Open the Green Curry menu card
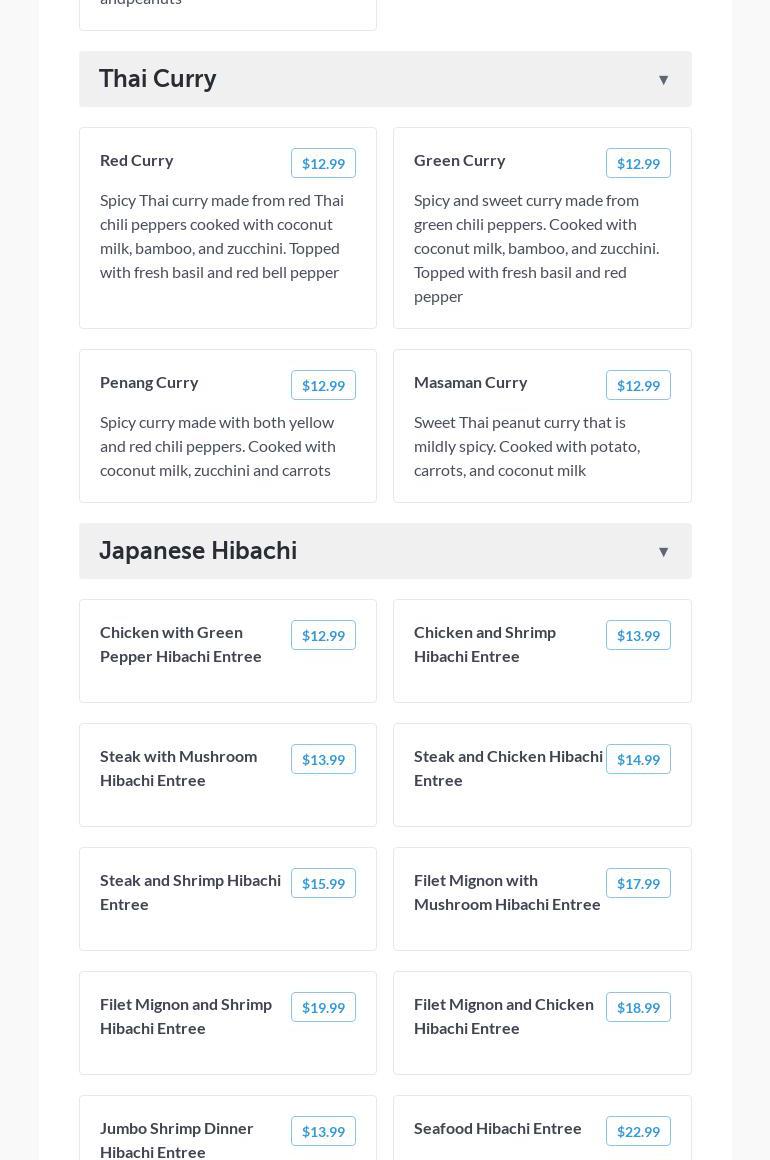The image size is (770, 1160). coord(460,161)
